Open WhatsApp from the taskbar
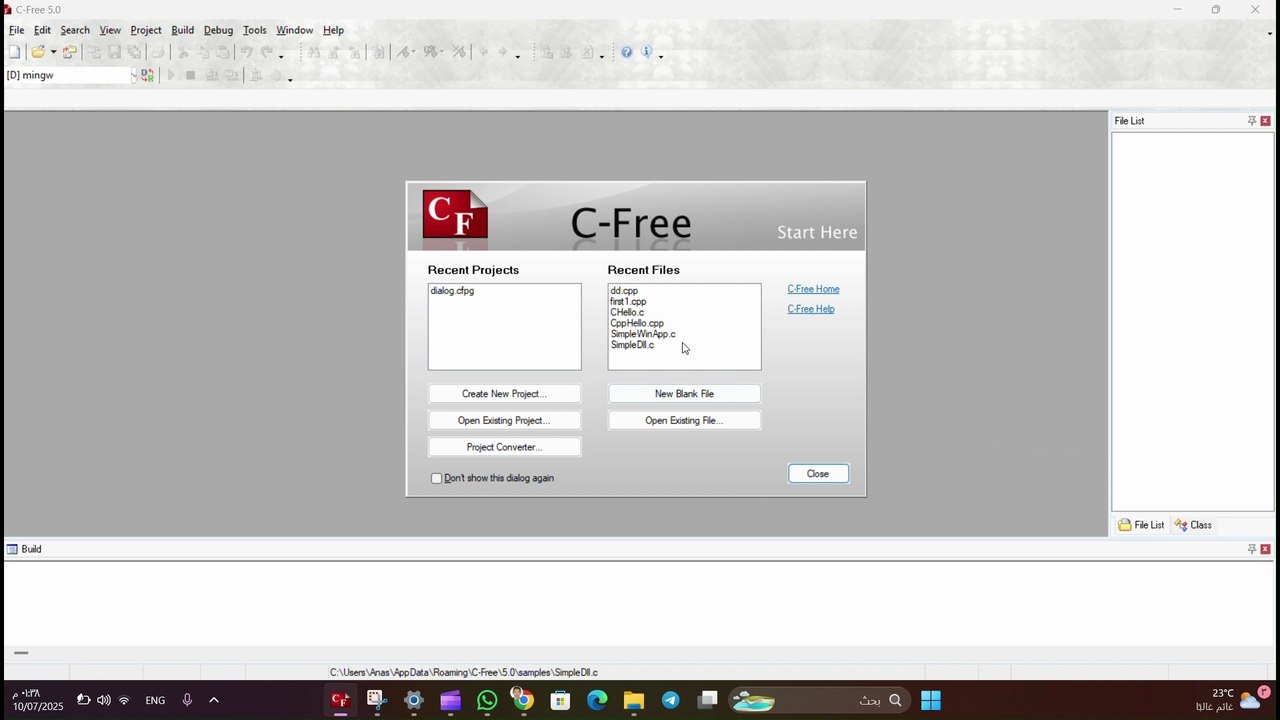 click(x=487, y=700)
